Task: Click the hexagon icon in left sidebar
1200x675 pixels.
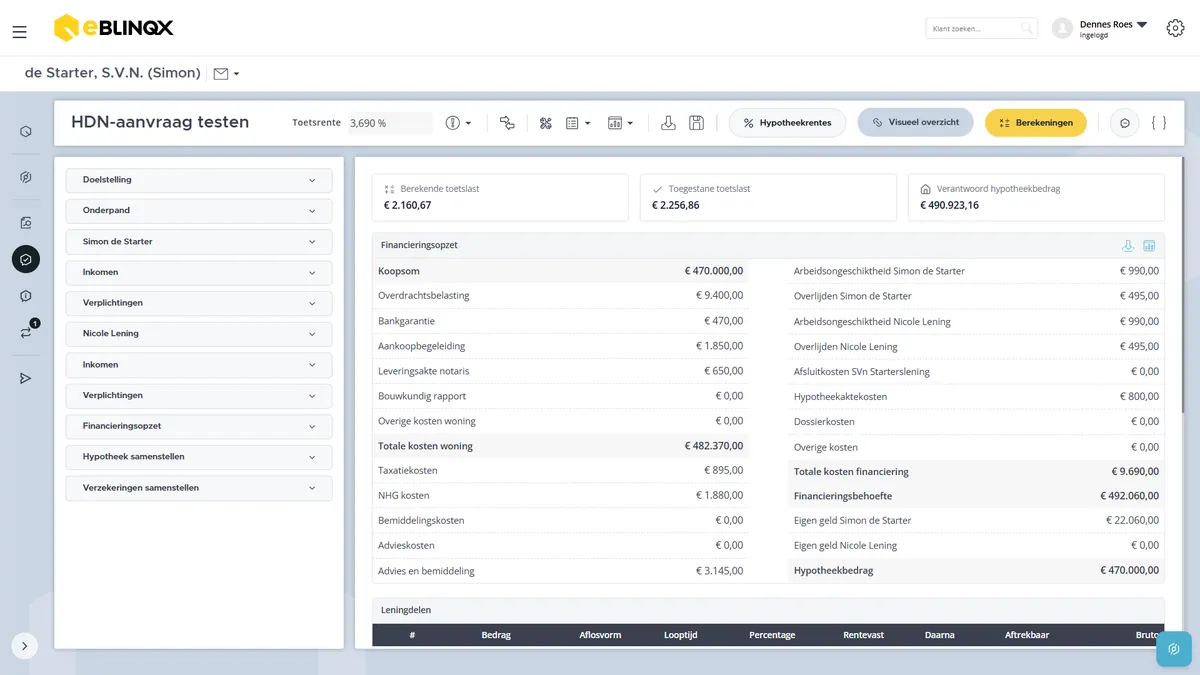Action: 26,132
